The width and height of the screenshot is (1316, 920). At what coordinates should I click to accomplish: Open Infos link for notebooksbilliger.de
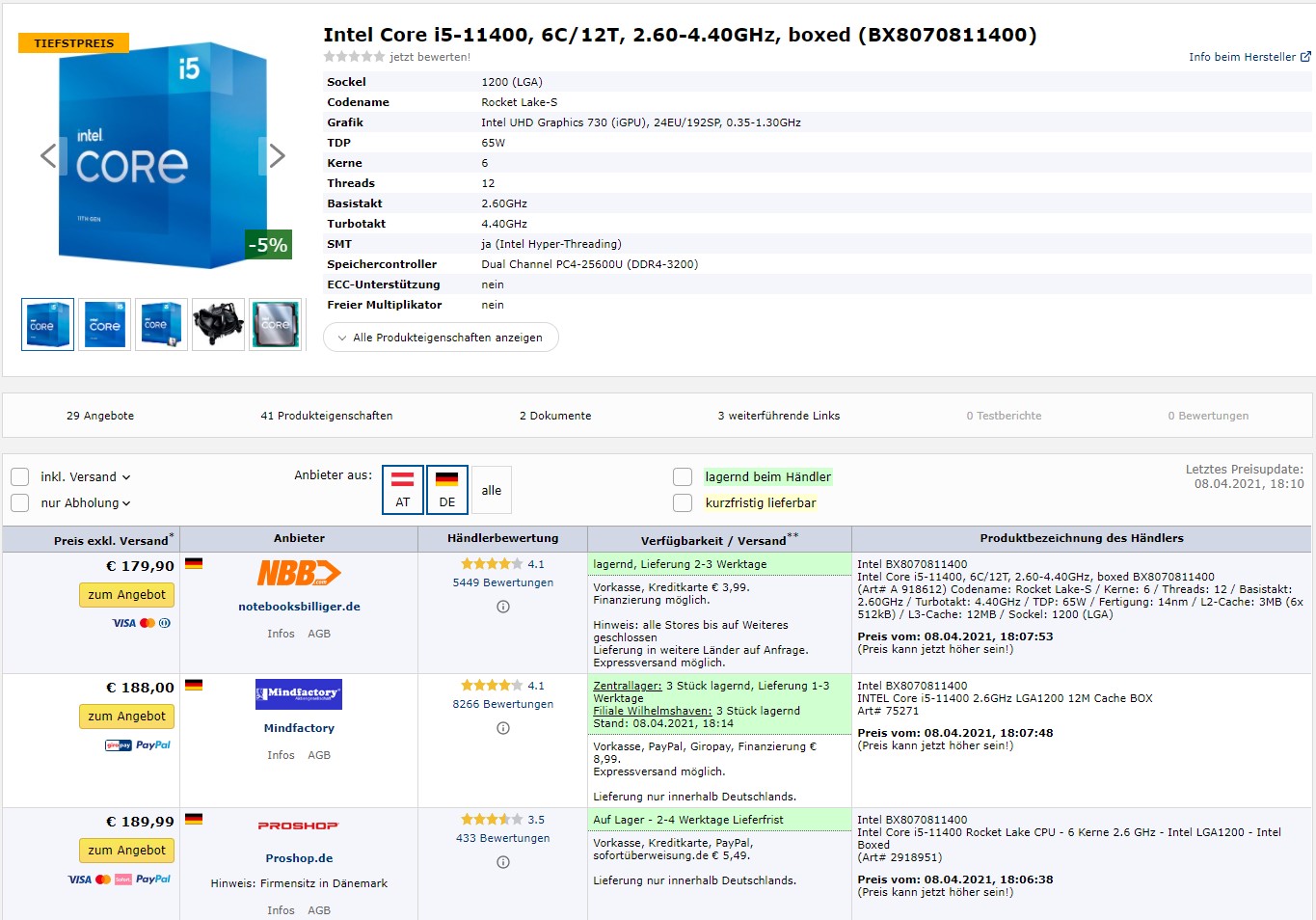coord(281,634)
